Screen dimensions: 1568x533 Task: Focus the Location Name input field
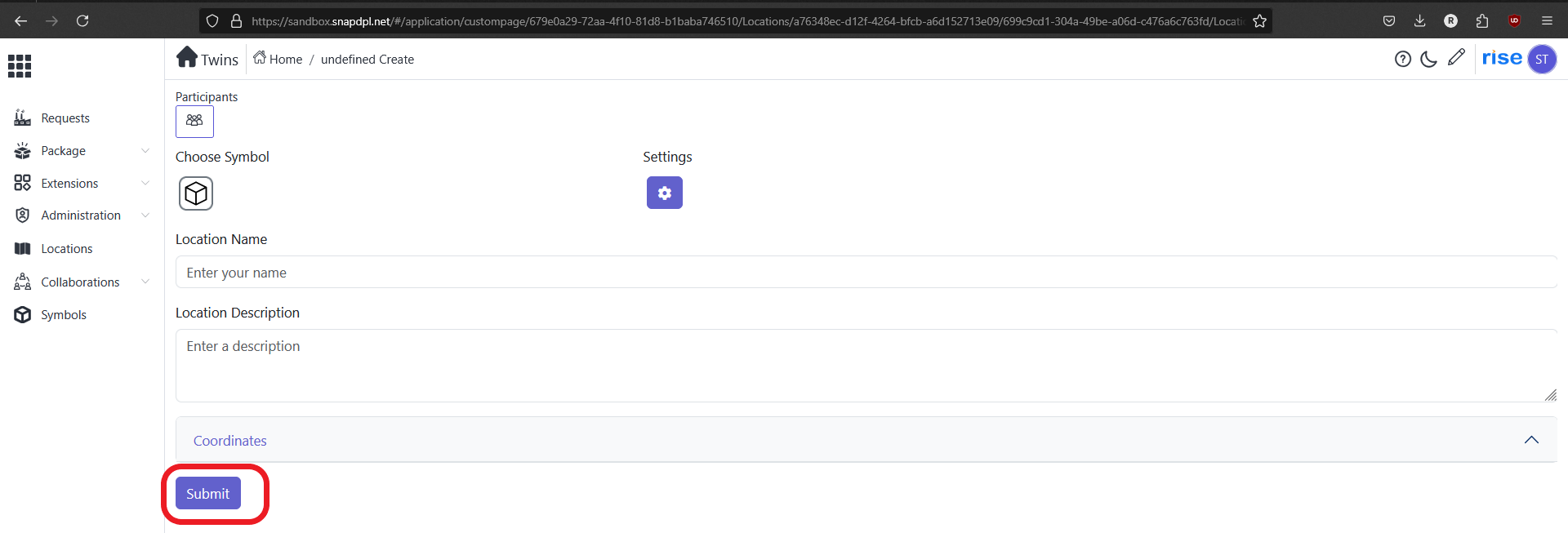pos(866,273)
